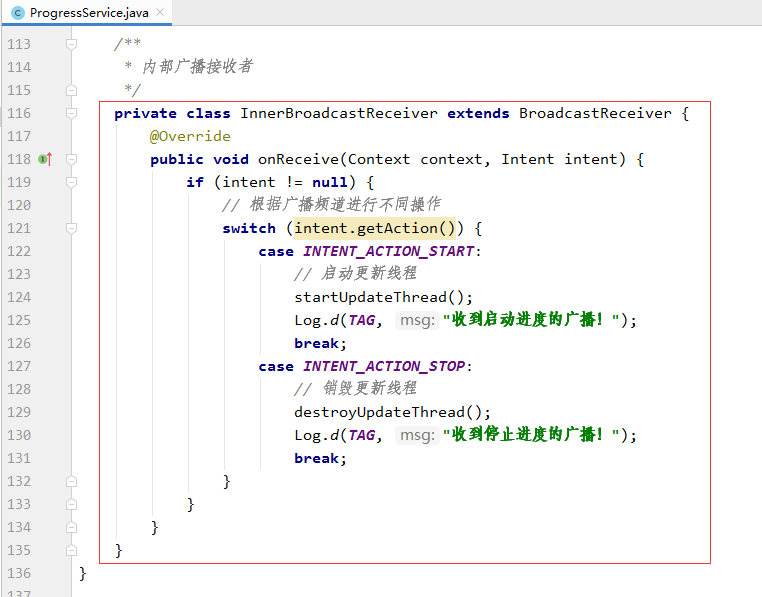This screenshot has height=597, width=762.
Task: Click fold end marker on line 132
Action: [x=71, y=481]
